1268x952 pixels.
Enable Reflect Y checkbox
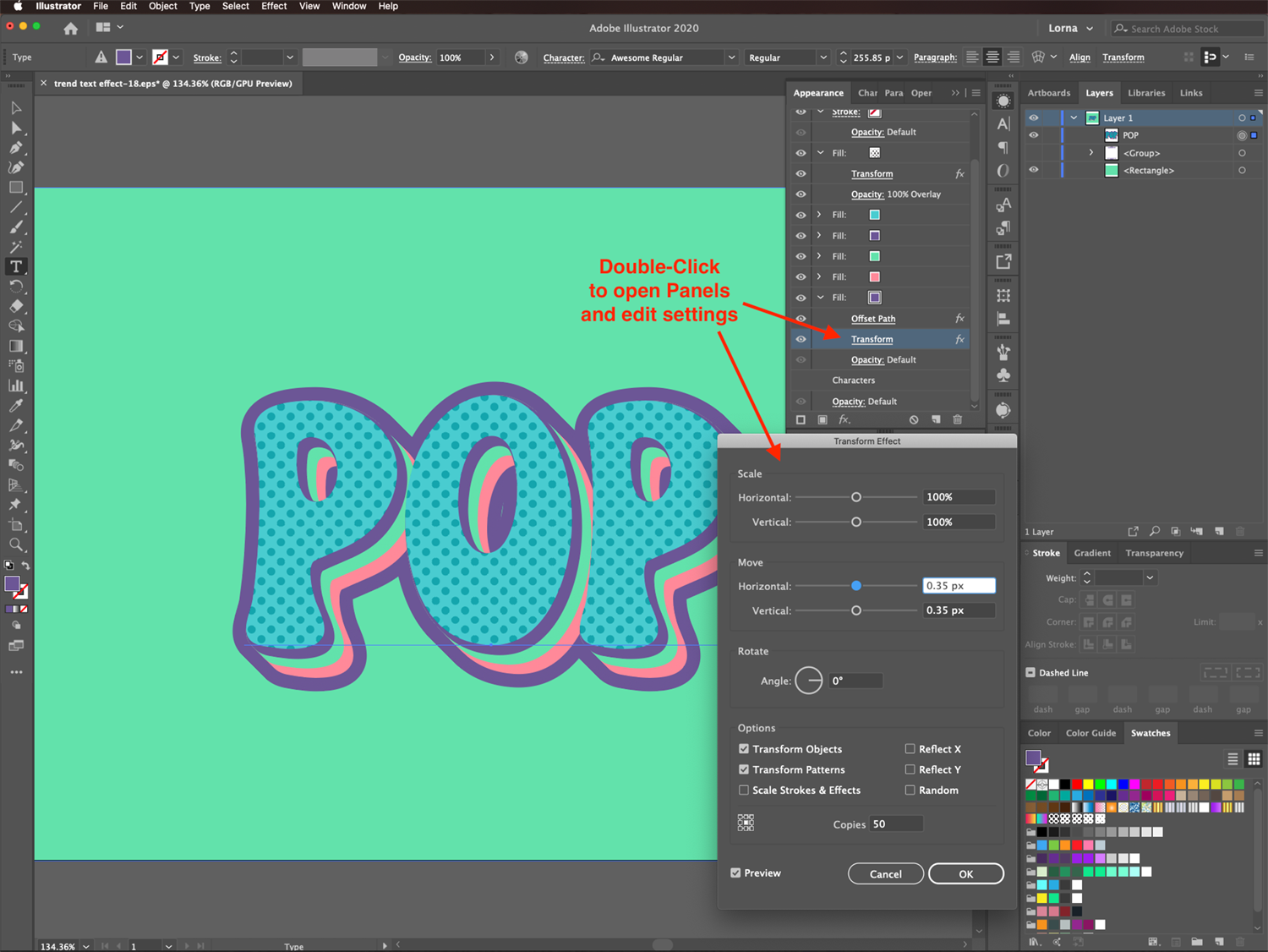click(x=910, y=769)
